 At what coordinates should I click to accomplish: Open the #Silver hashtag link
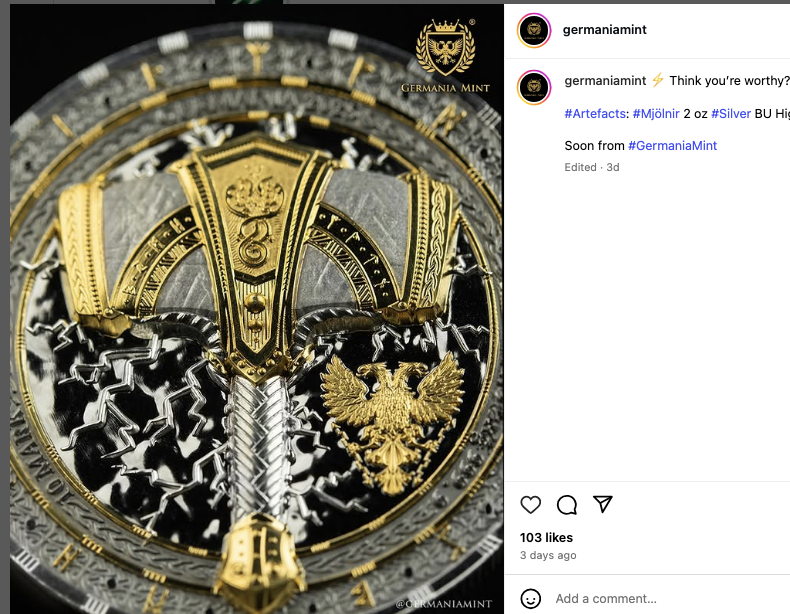pos(731,113)
